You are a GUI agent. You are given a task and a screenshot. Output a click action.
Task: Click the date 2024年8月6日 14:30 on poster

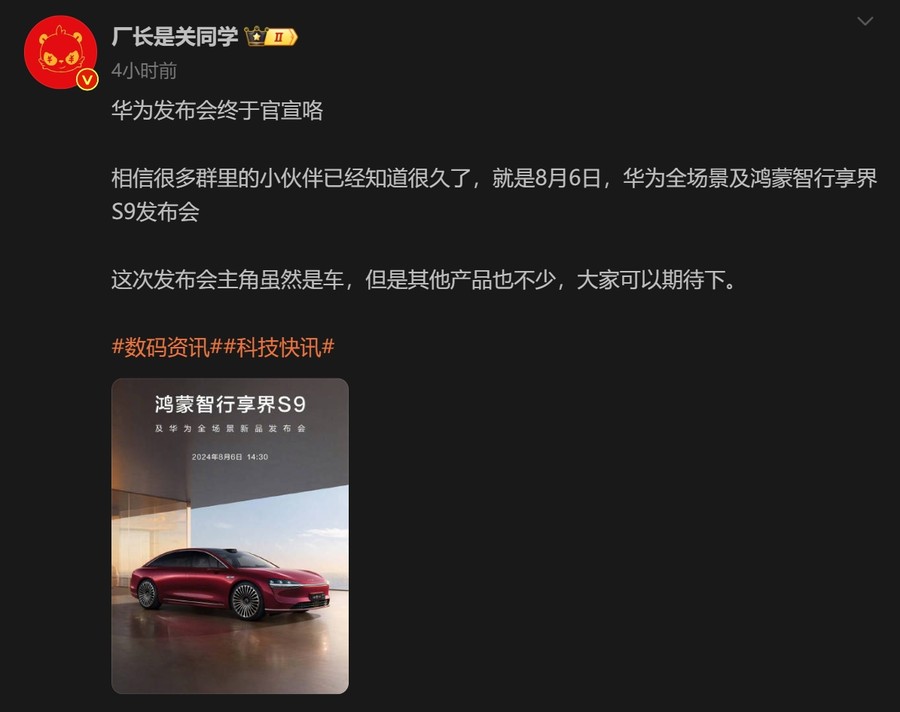point(230,457)
